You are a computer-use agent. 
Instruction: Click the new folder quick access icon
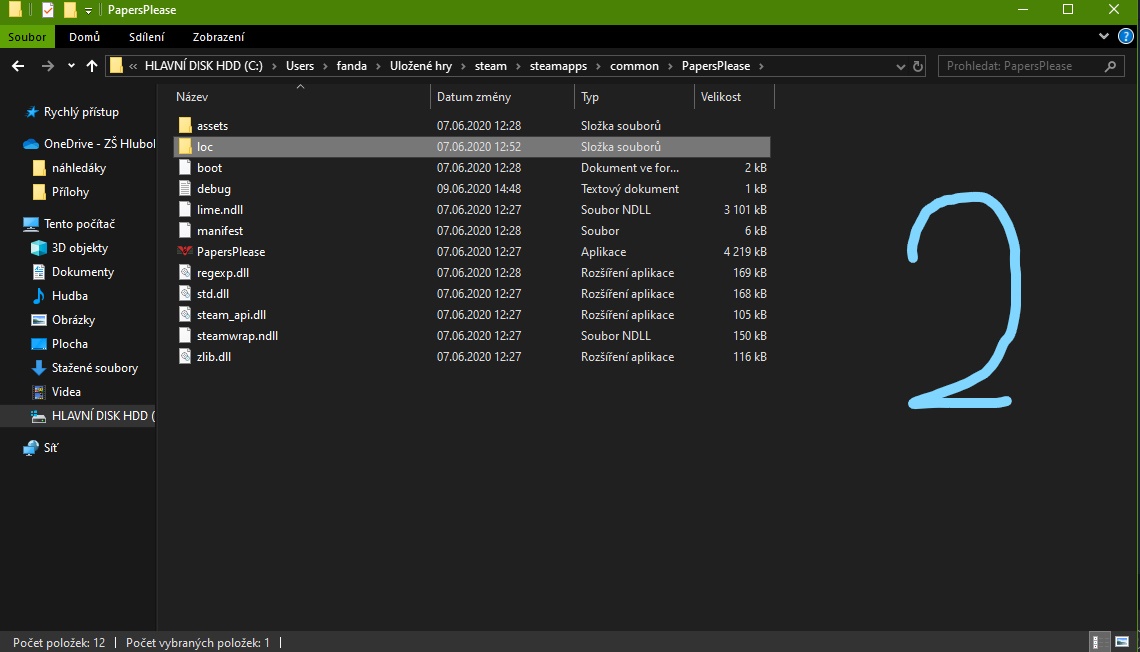(70, 10)
